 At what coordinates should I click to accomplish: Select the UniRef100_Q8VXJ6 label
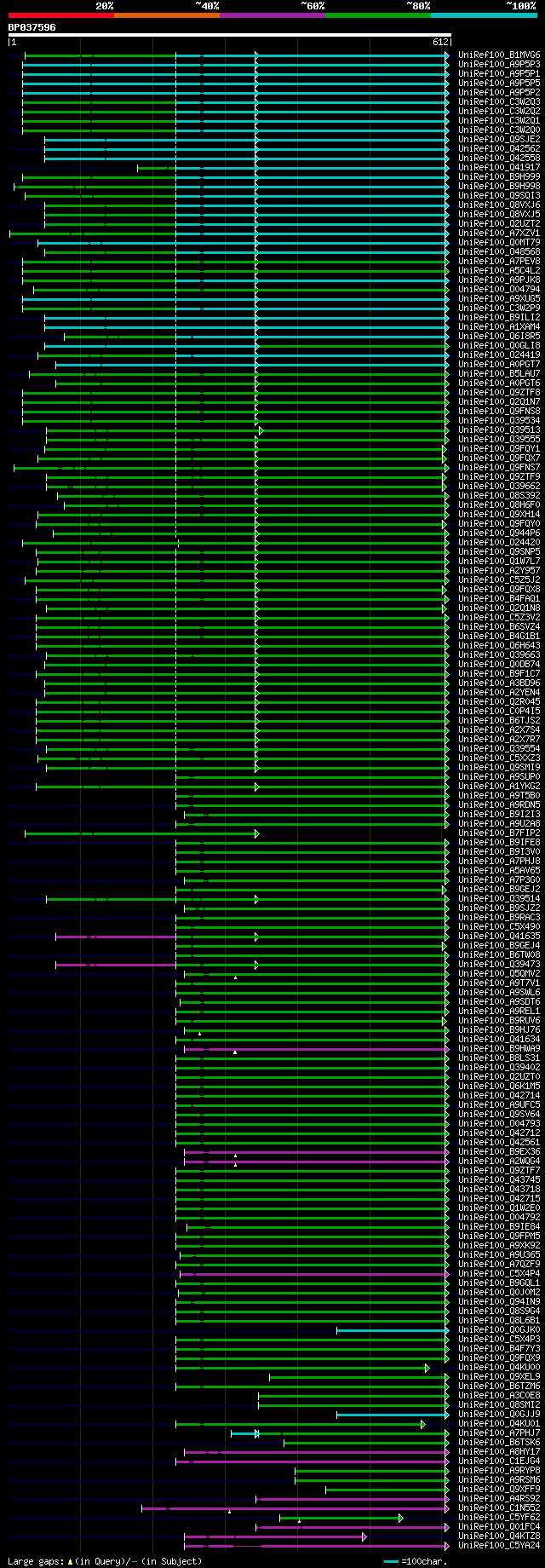499,205
